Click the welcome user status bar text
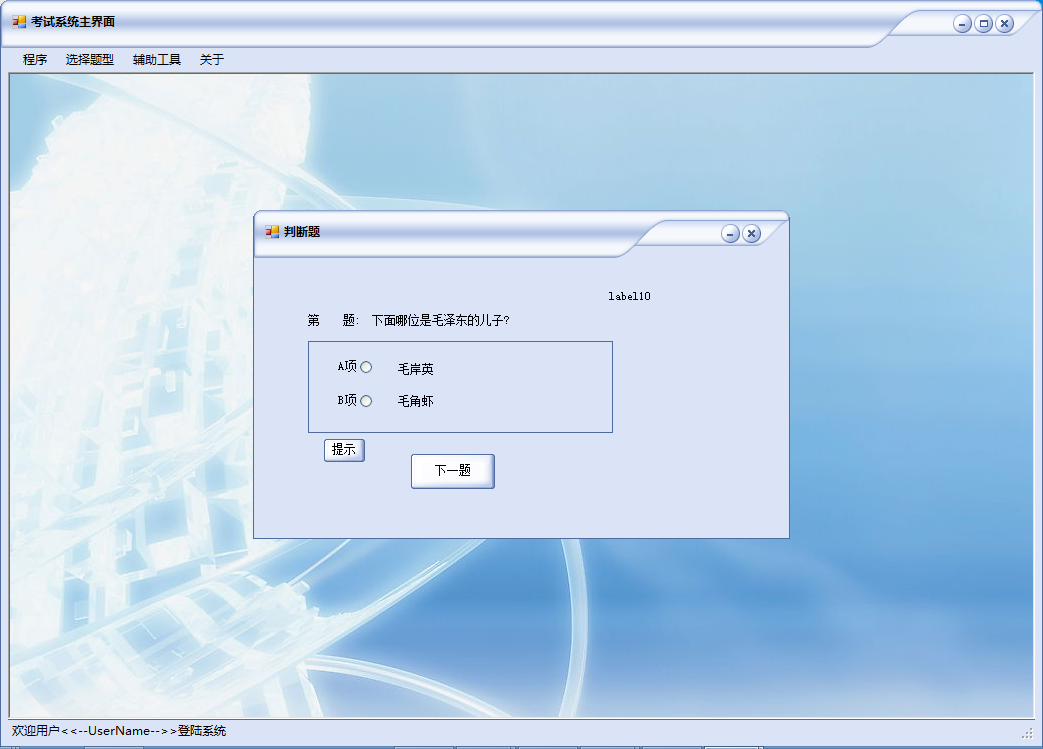Viewport: 1043px width, 749px height. [x=119, y=731]
